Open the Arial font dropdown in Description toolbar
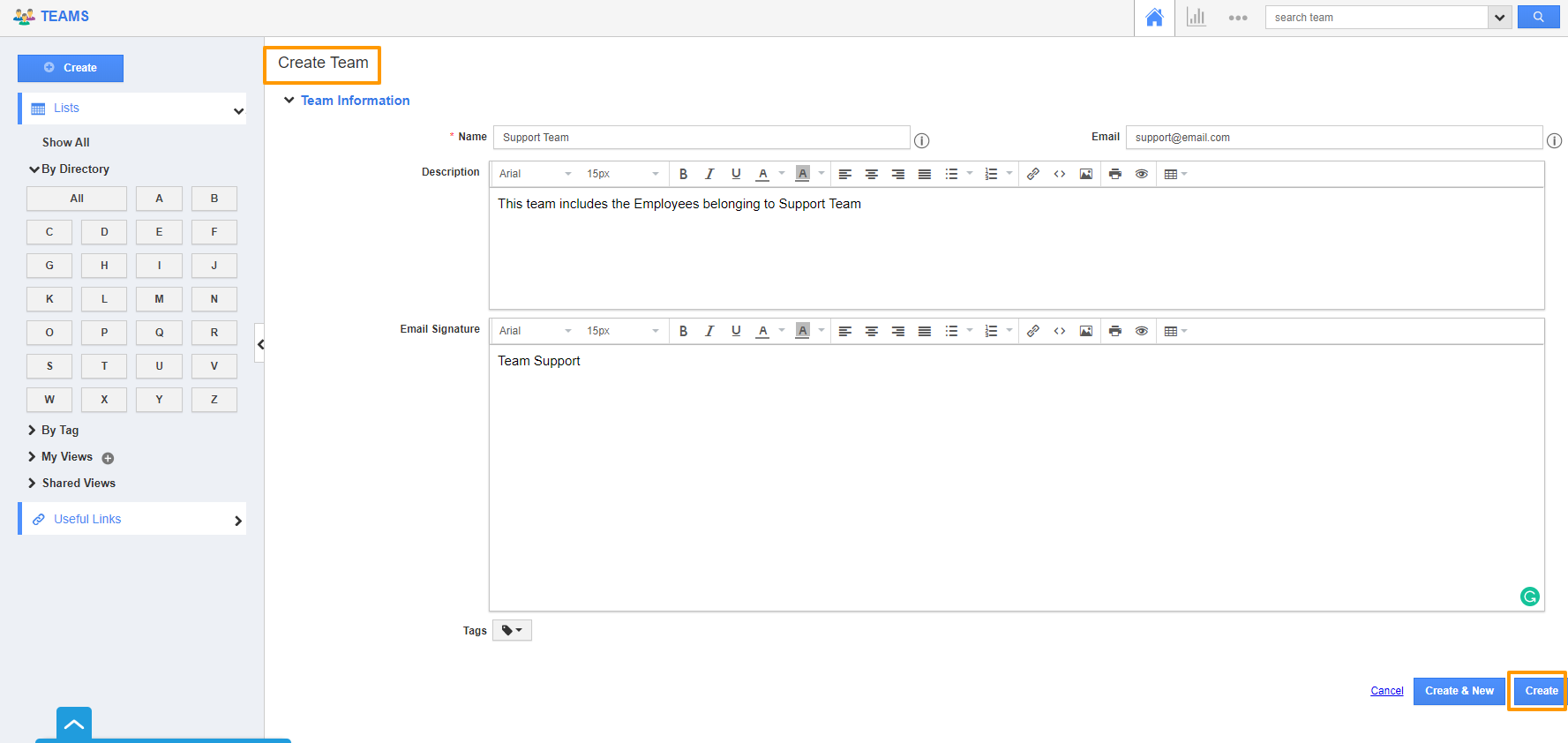 [535, 174]
